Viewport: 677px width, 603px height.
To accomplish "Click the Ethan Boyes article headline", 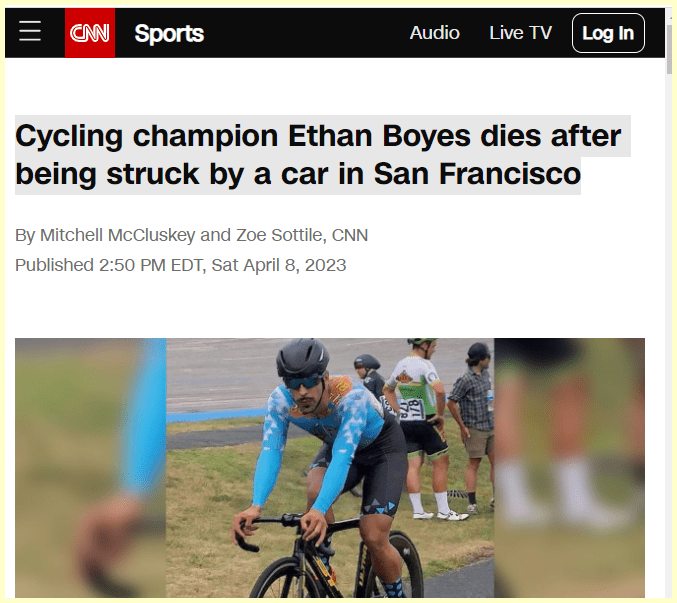I will point(318,155).
